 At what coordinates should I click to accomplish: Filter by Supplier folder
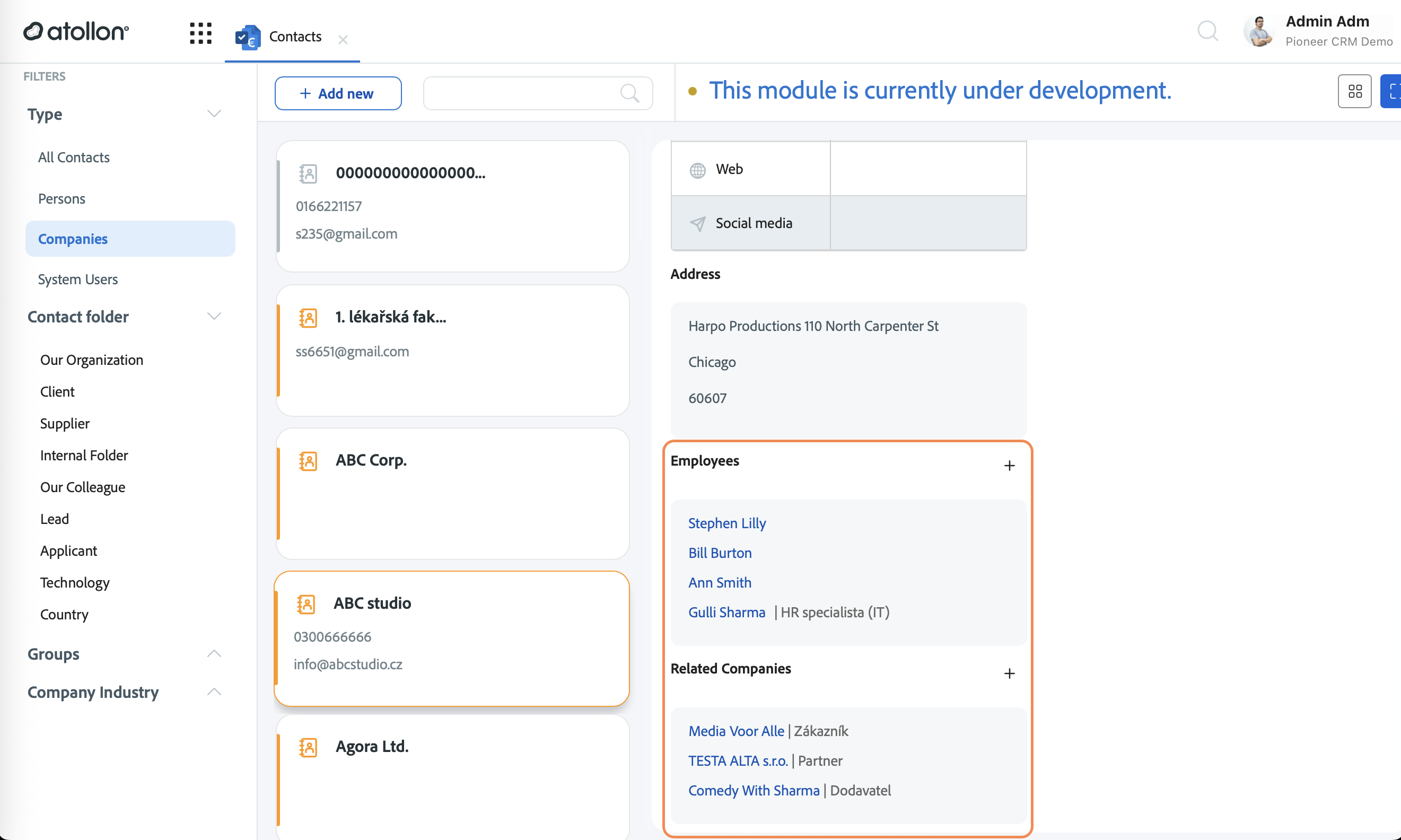pos(65,423)
